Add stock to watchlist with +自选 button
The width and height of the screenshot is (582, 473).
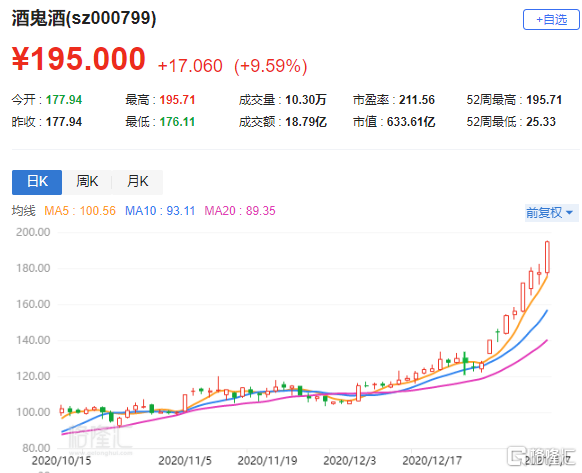coord(551,19)
